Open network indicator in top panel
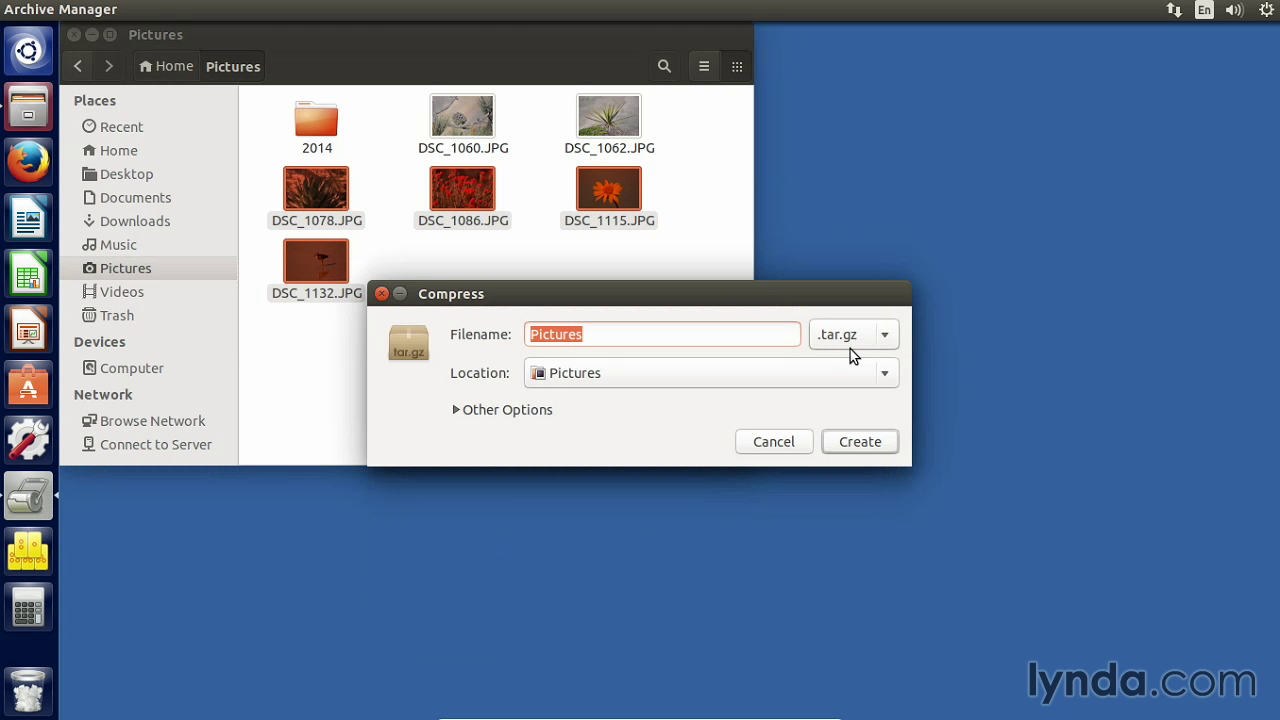Screen dimensions: 1280x720 click(x=1174, y=9)
